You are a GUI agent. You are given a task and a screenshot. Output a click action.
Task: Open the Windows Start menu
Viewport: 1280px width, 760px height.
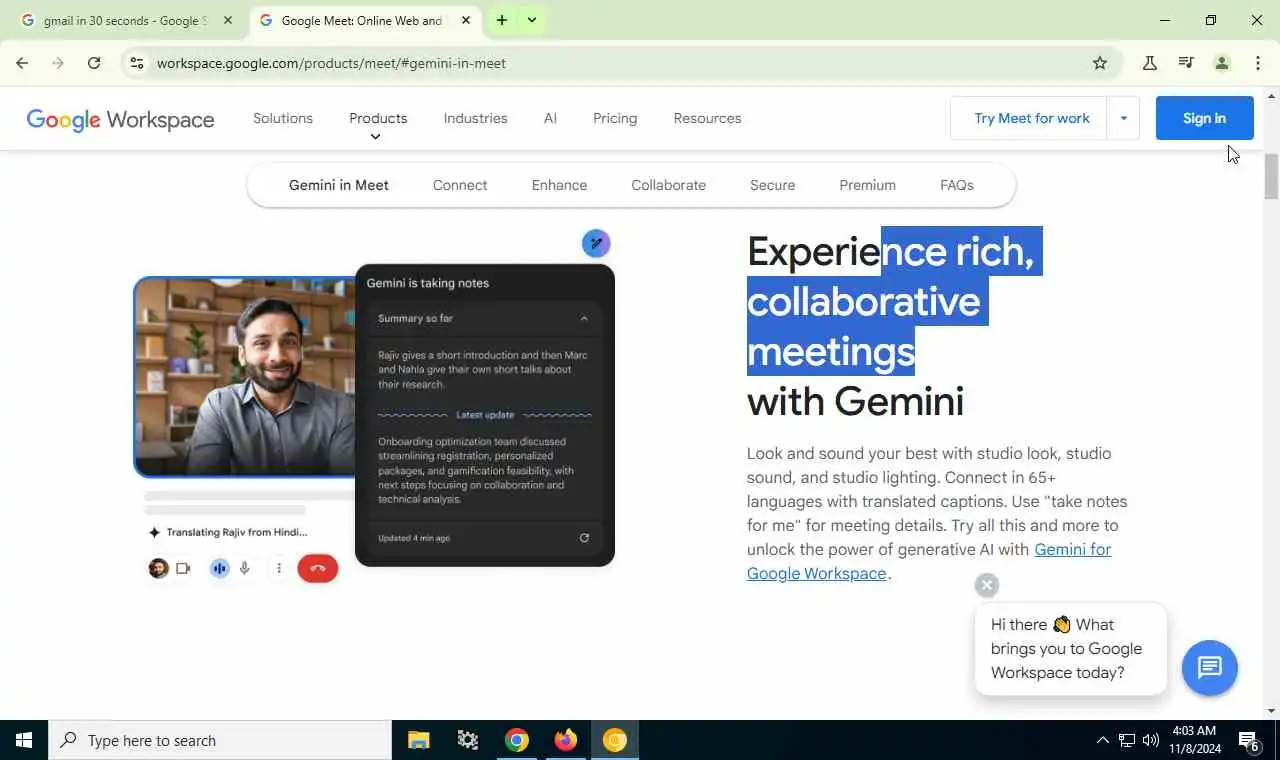(x=24, y=740)
